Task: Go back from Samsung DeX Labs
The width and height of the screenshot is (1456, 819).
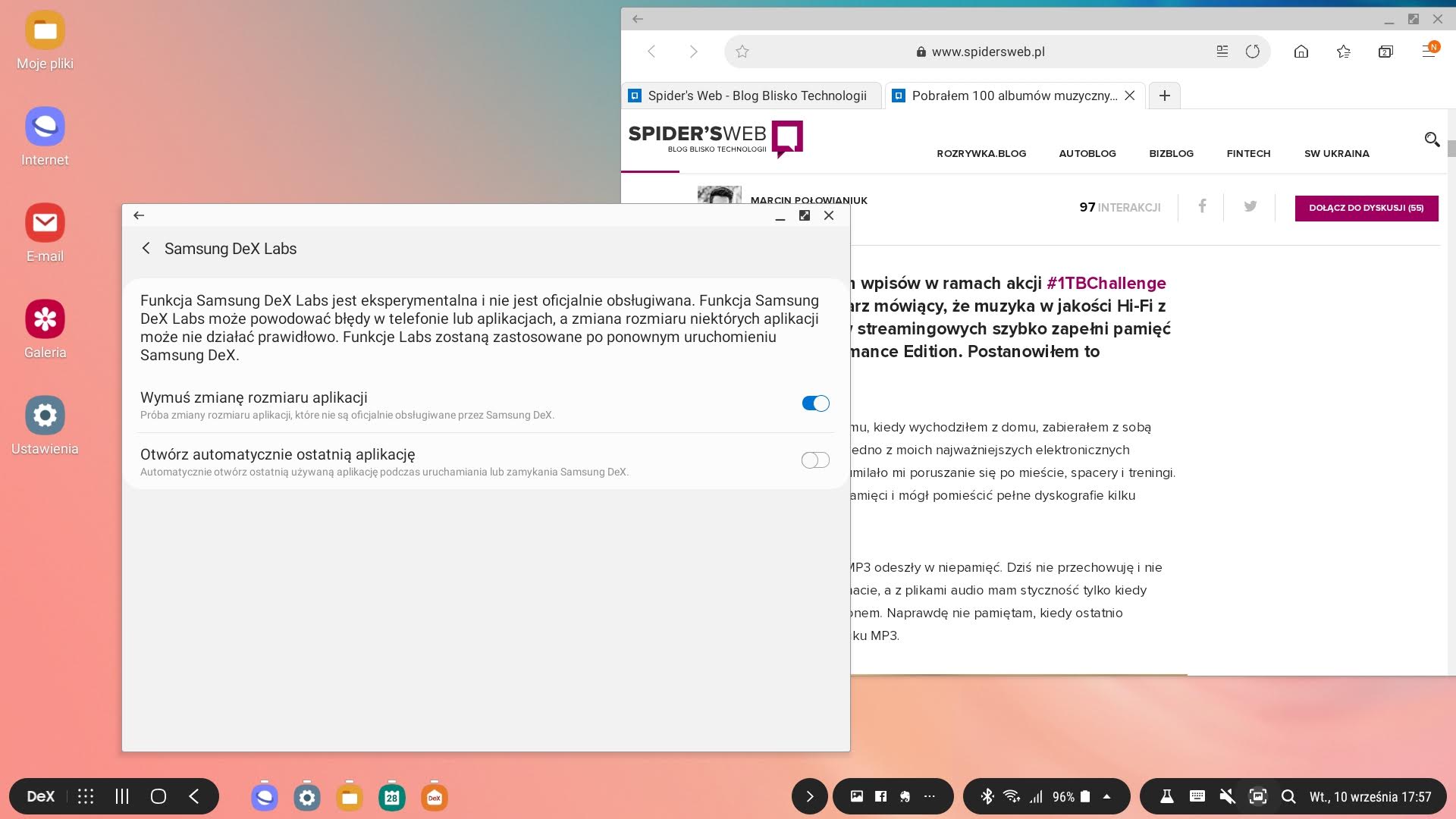Action: coord(146,249)
